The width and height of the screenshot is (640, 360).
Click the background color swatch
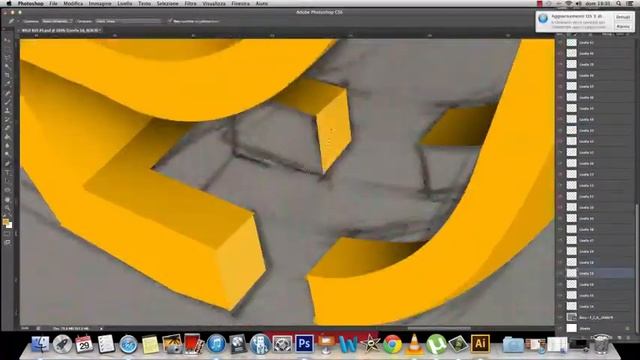tap(9, 225)
